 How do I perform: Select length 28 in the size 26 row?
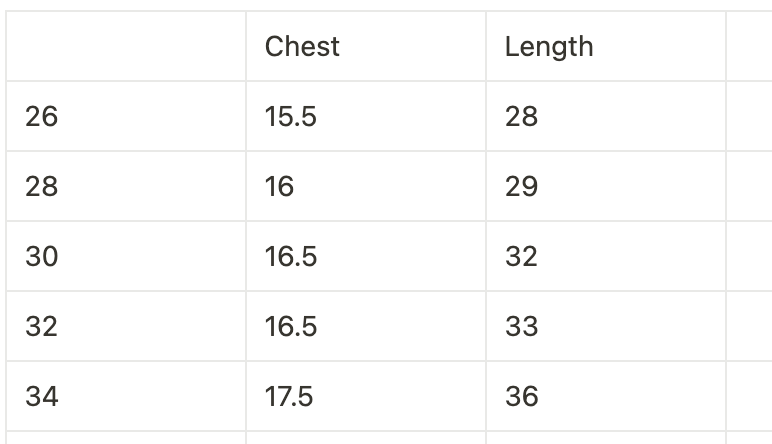[605, 117]
